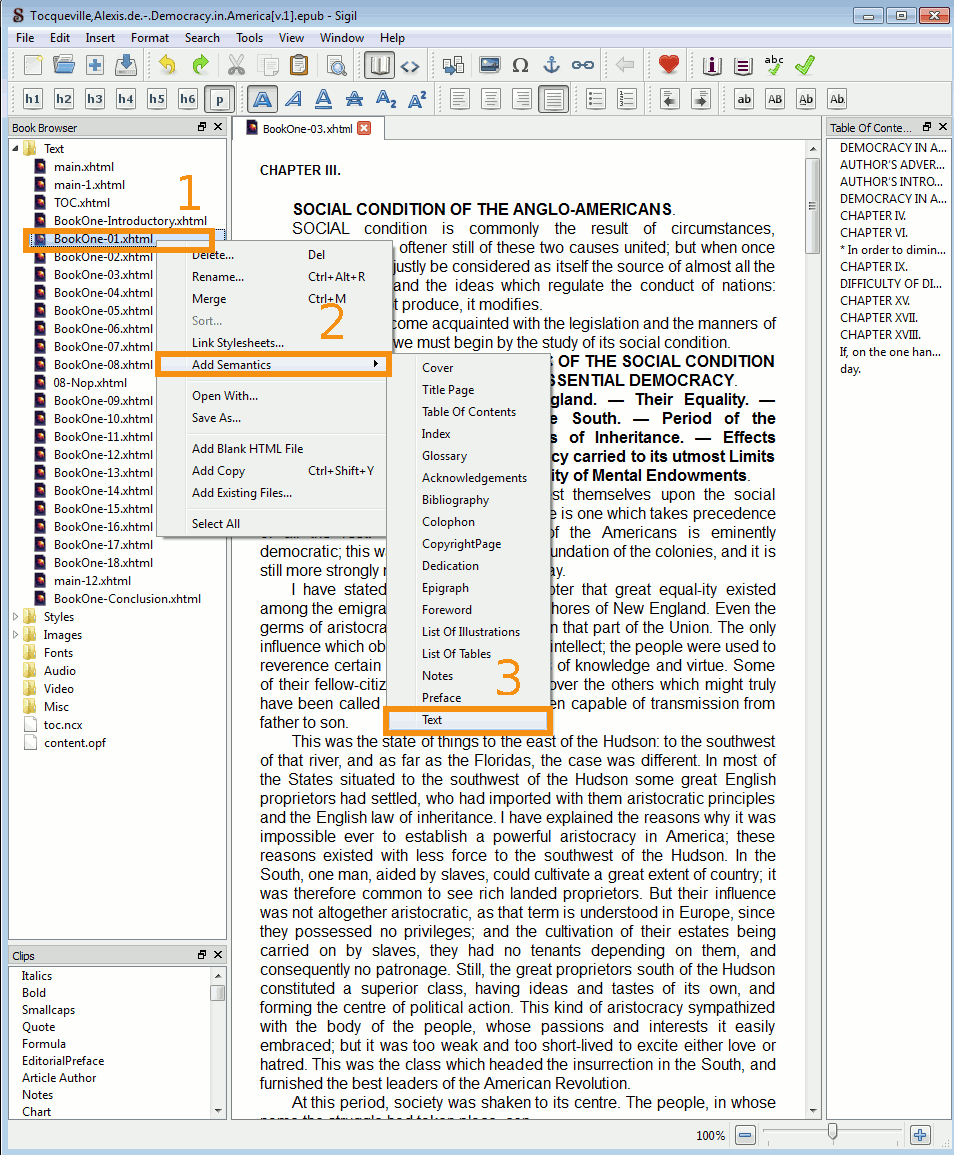Generate Table of Contents icon
The height and width of the screenshot is (1155, 954).
(x=743, y=66)
